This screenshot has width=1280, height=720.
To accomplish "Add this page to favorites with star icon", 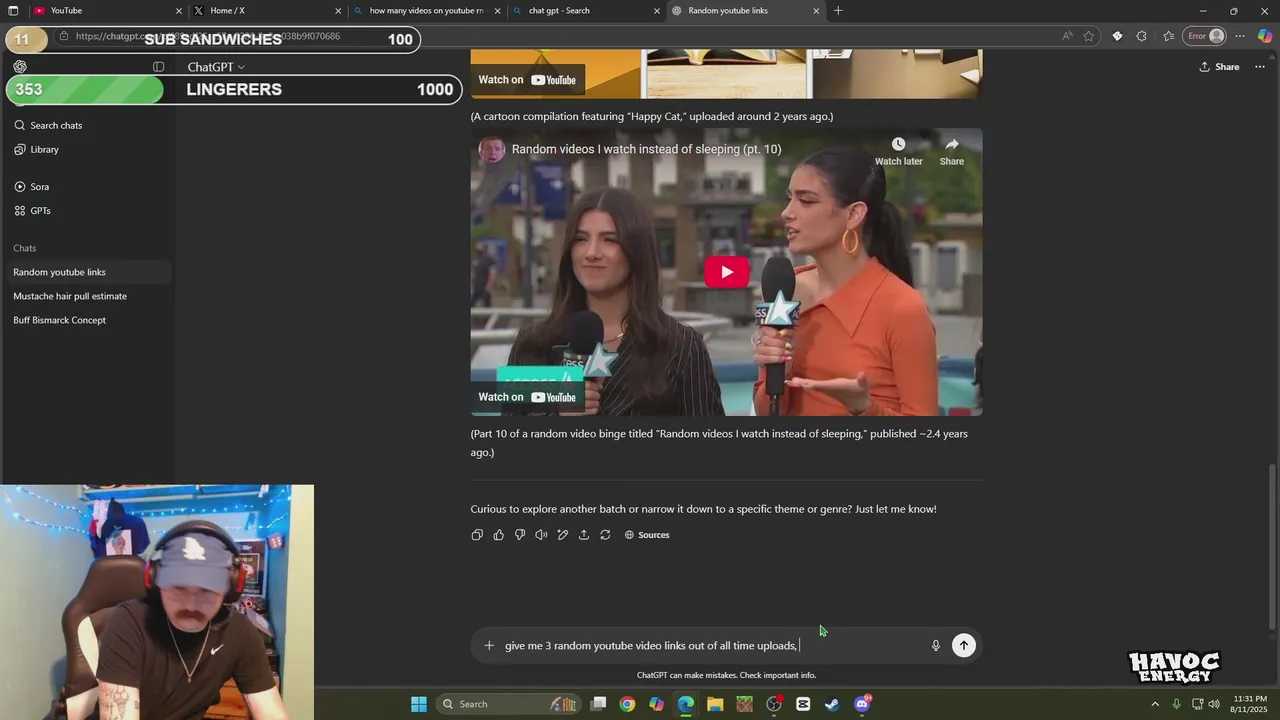I will 1089,36.
